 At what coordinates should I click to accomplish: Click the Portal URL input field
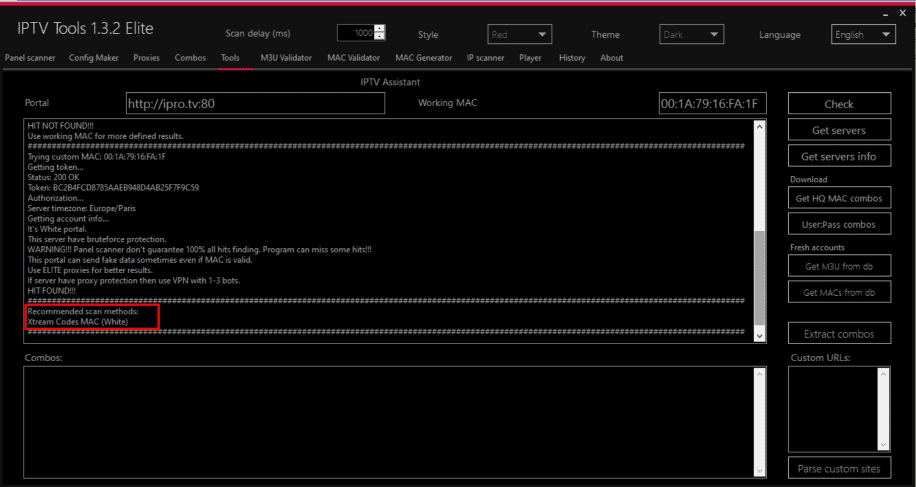point(255,104)
